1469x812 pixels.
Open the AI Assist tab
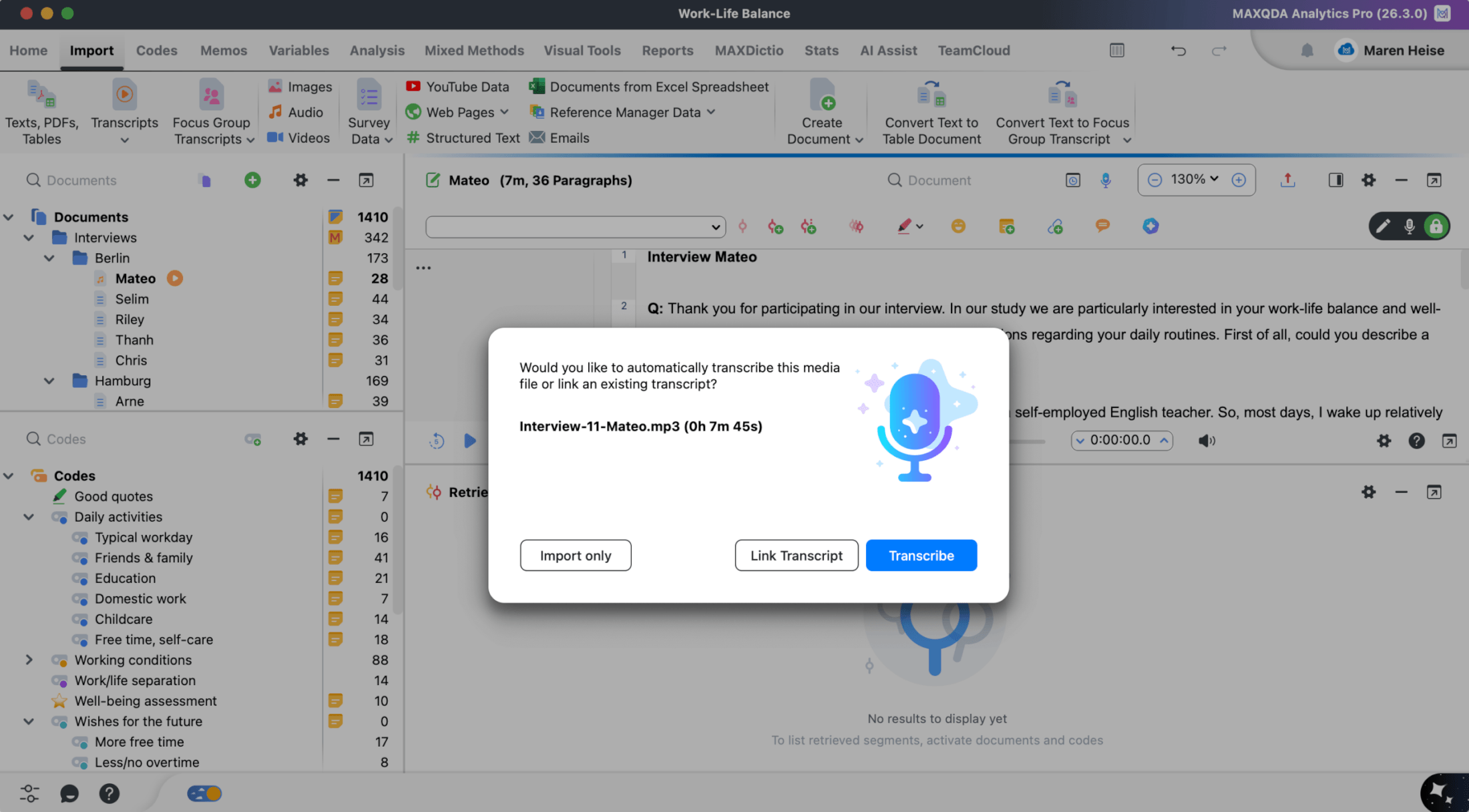pyautogui.click(x=888, y=50)
